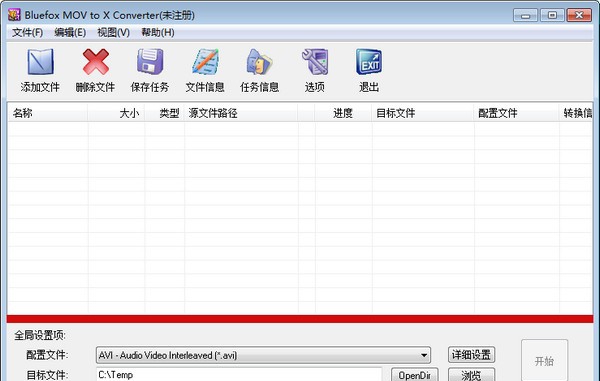Screen dimensions: 600x381
Task: Click the 目标文件 column header
Action: click(x=423, y=113)
